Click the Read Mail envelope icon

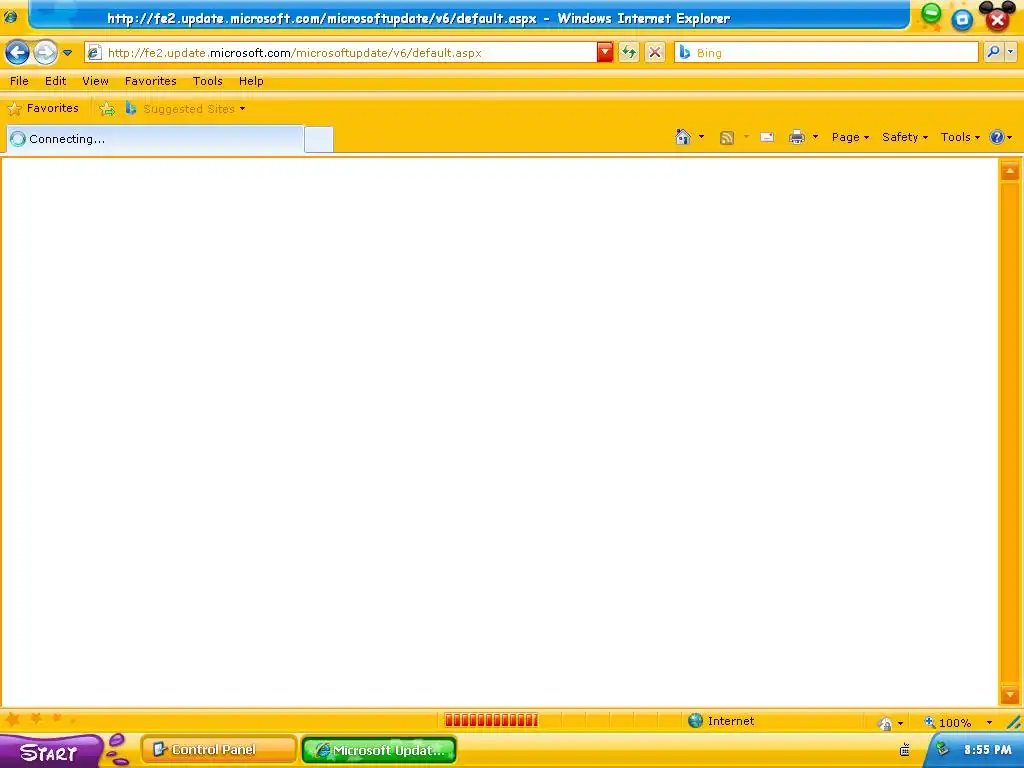point(767,137)
